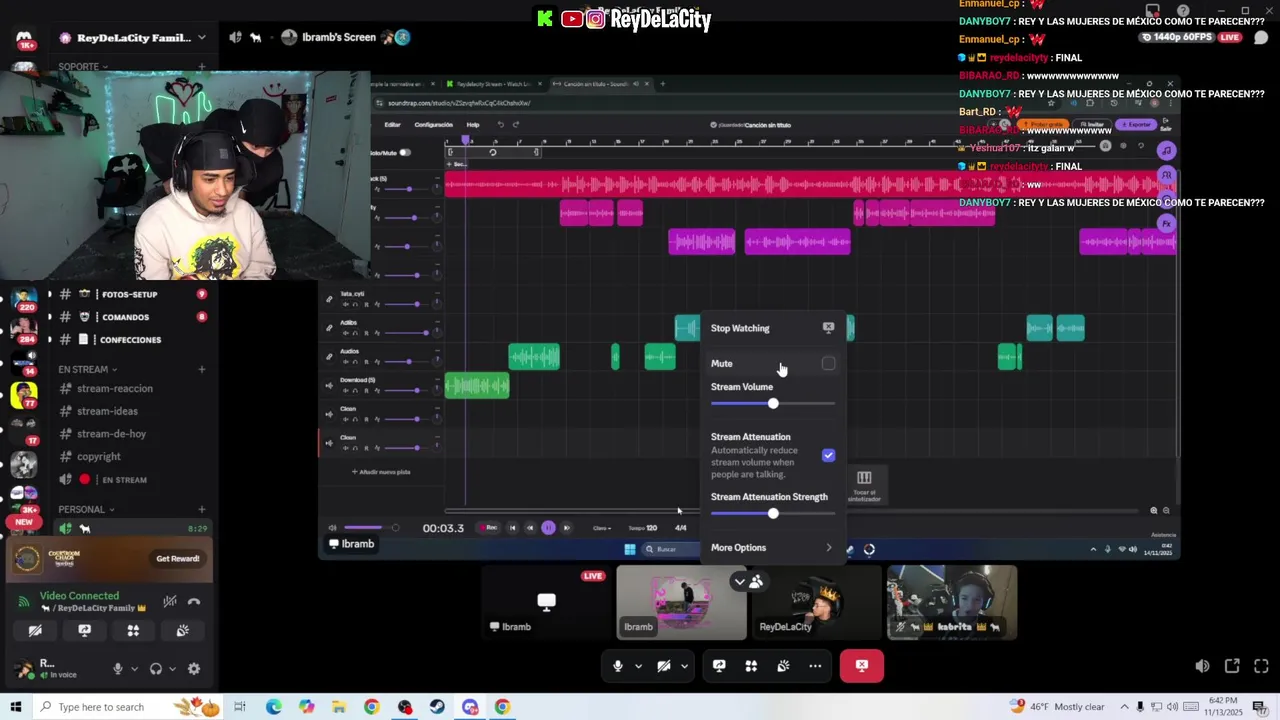Toggle noise suppression icon beside Video Connected
The width and height of the screenshot is (1280, 720).
[170, 602]
